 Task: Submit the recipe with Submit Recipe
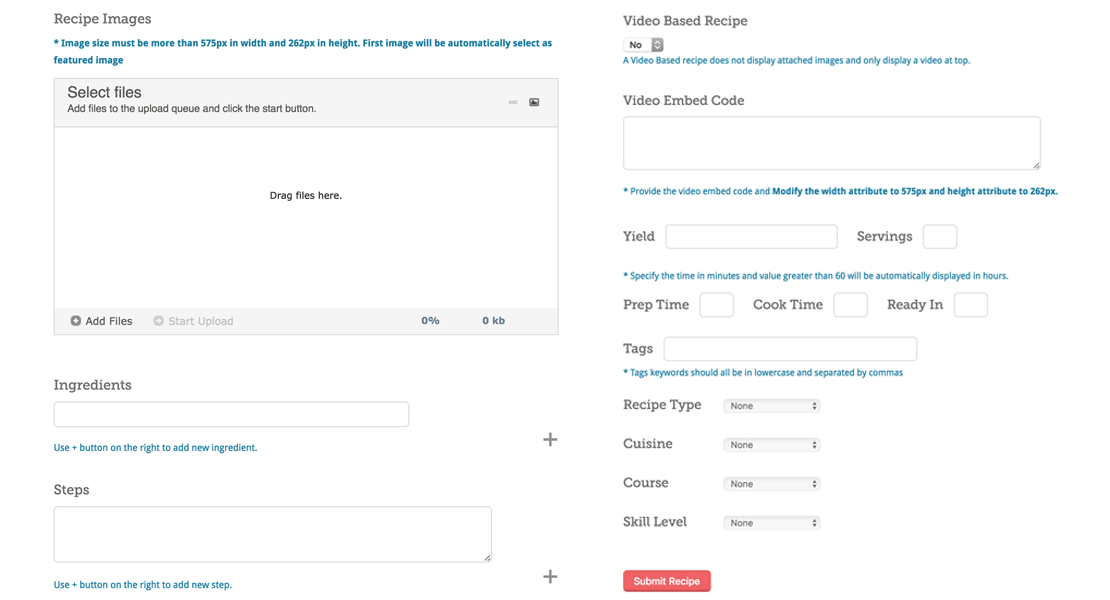pos(667,581)
